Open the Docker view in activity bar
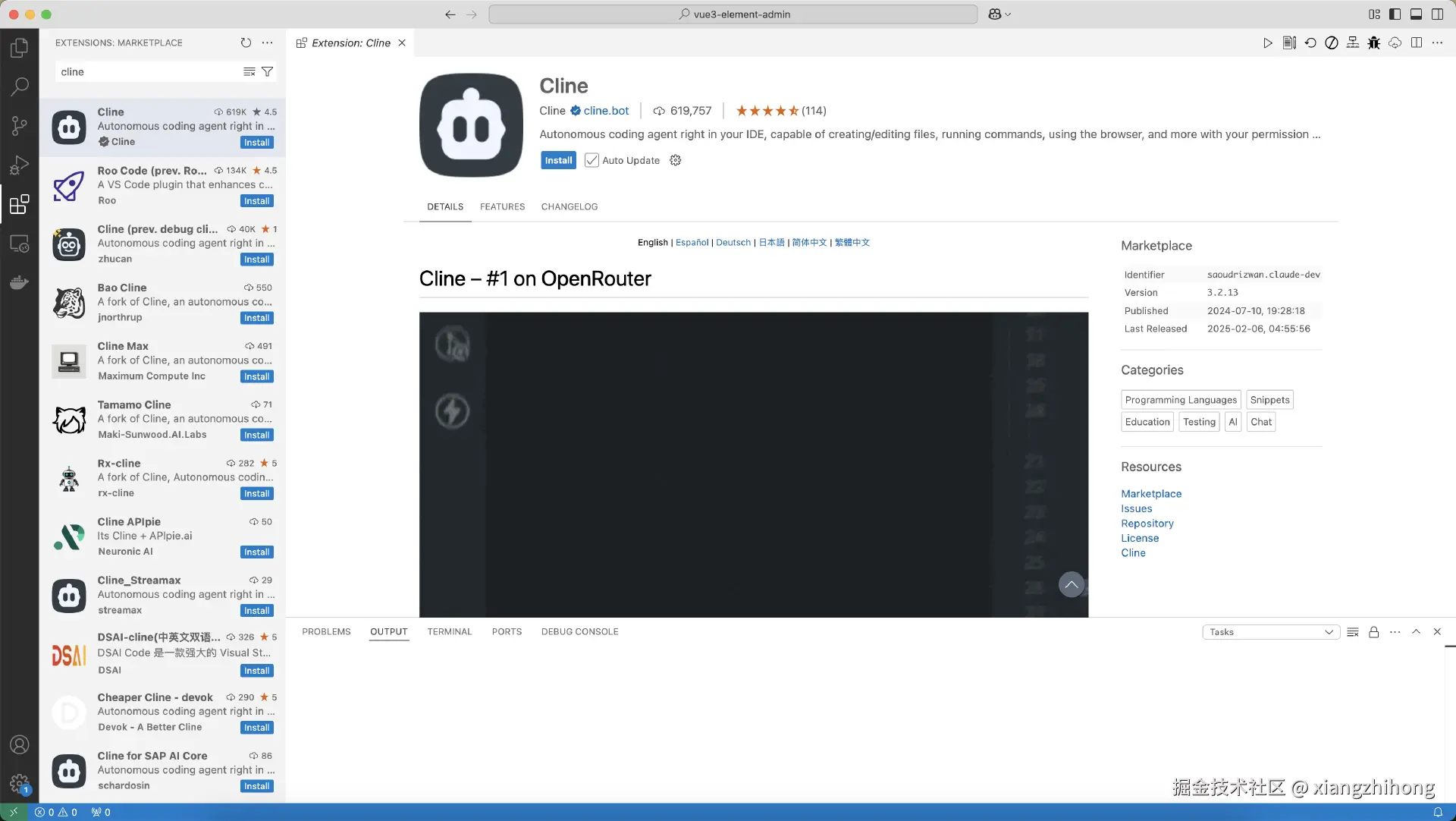Image resolution: width=1456 pixels, height=821 pixels. pos(20,282)
